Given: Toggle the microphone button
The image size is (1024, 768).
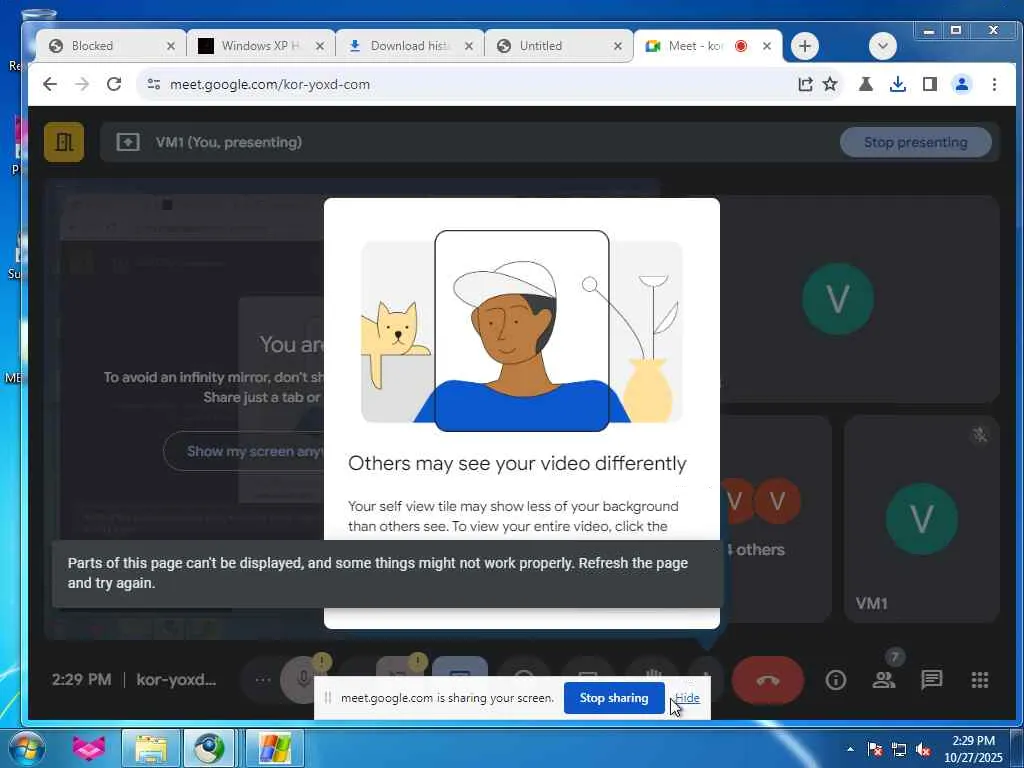Looking at the screenshot, I should click(x=303, y=680).
